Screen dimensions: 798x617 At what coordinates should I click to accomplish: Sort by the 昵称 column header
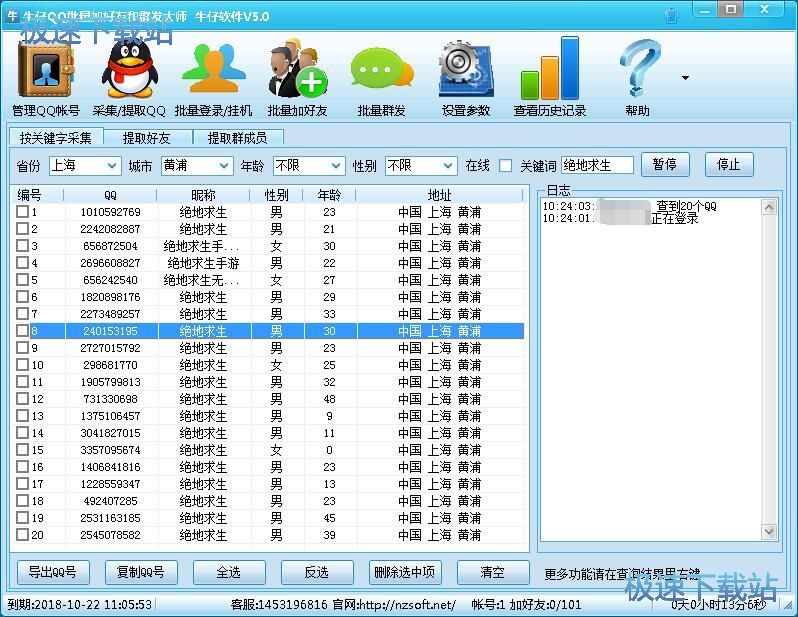(203, 195)
